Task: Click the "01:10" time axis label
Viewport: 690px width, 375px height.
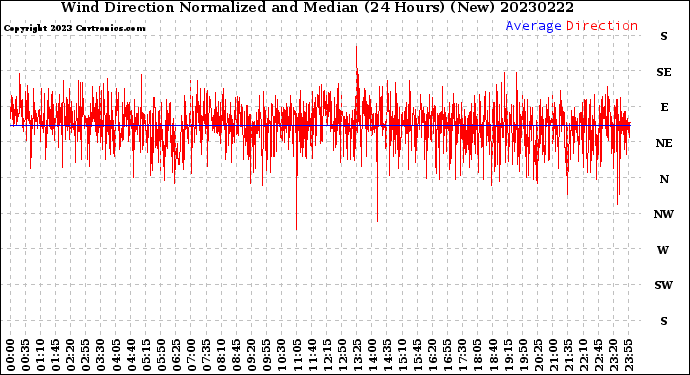Action: pos(40,355)
